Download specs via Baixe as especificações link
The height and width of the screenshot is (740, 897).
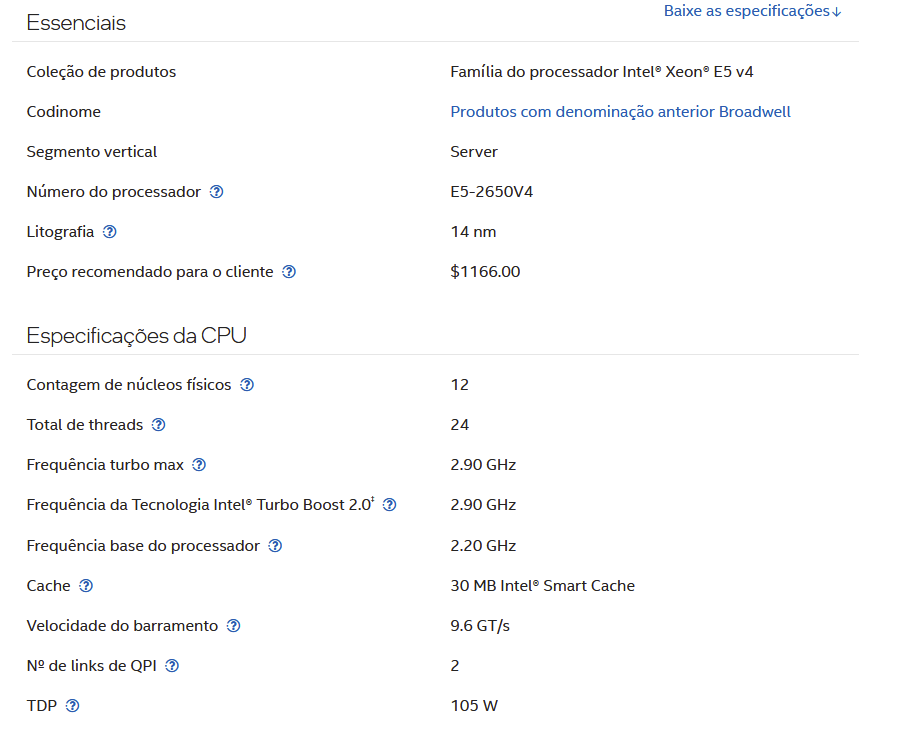(752, 11)
